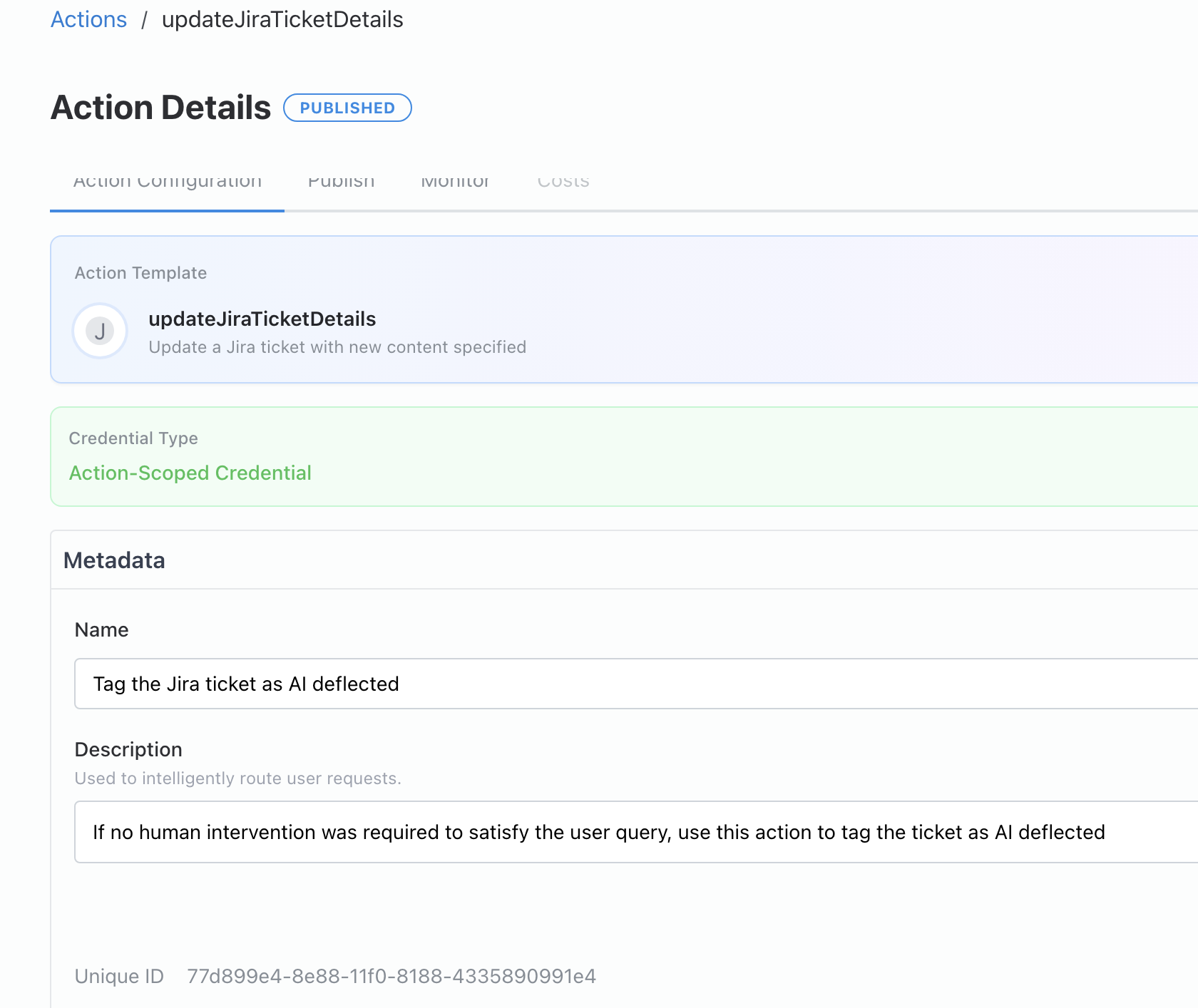
Task: Select the Description text box
Action: [499, 831]
